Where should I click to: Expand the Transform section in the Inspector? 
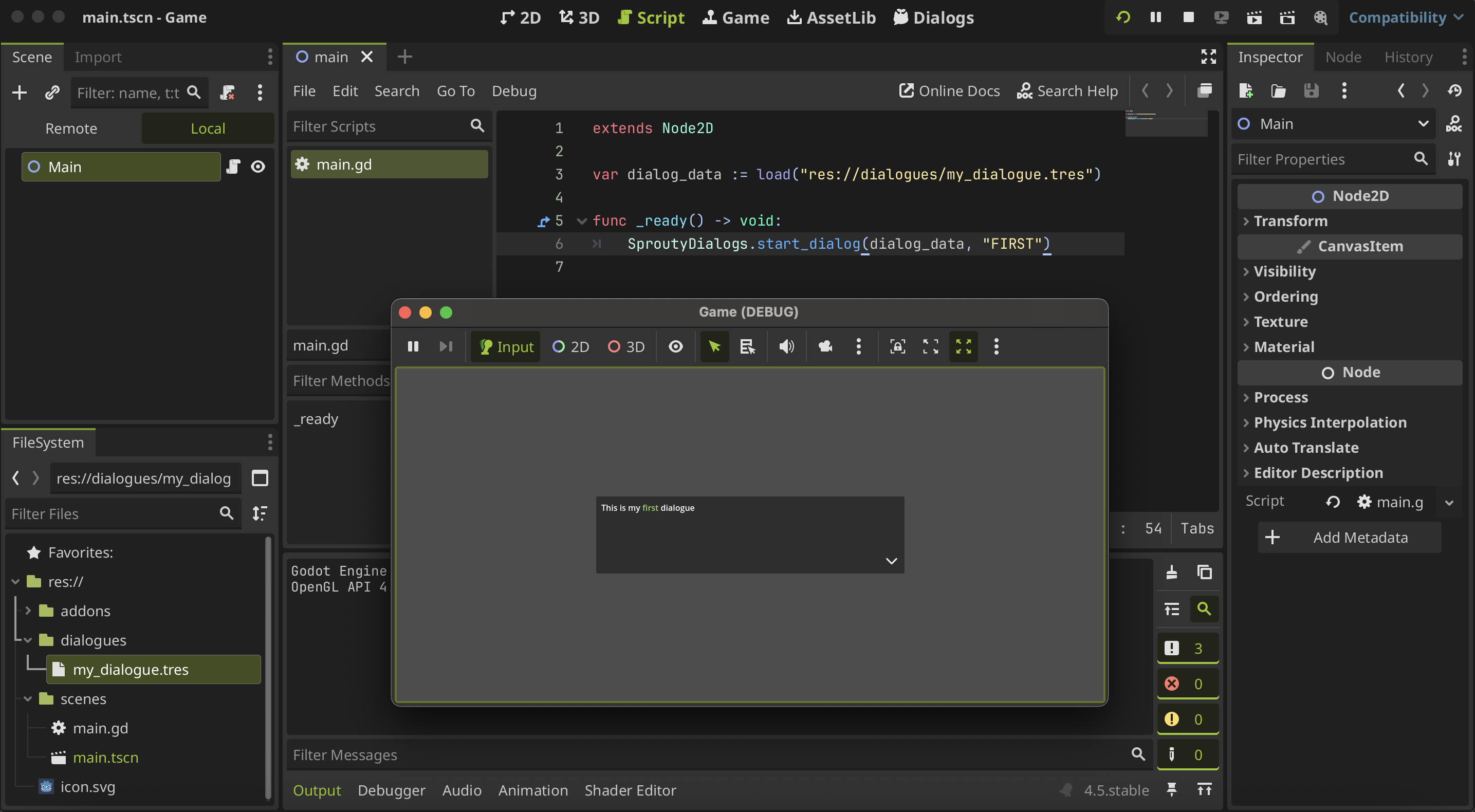(1290, 221)
